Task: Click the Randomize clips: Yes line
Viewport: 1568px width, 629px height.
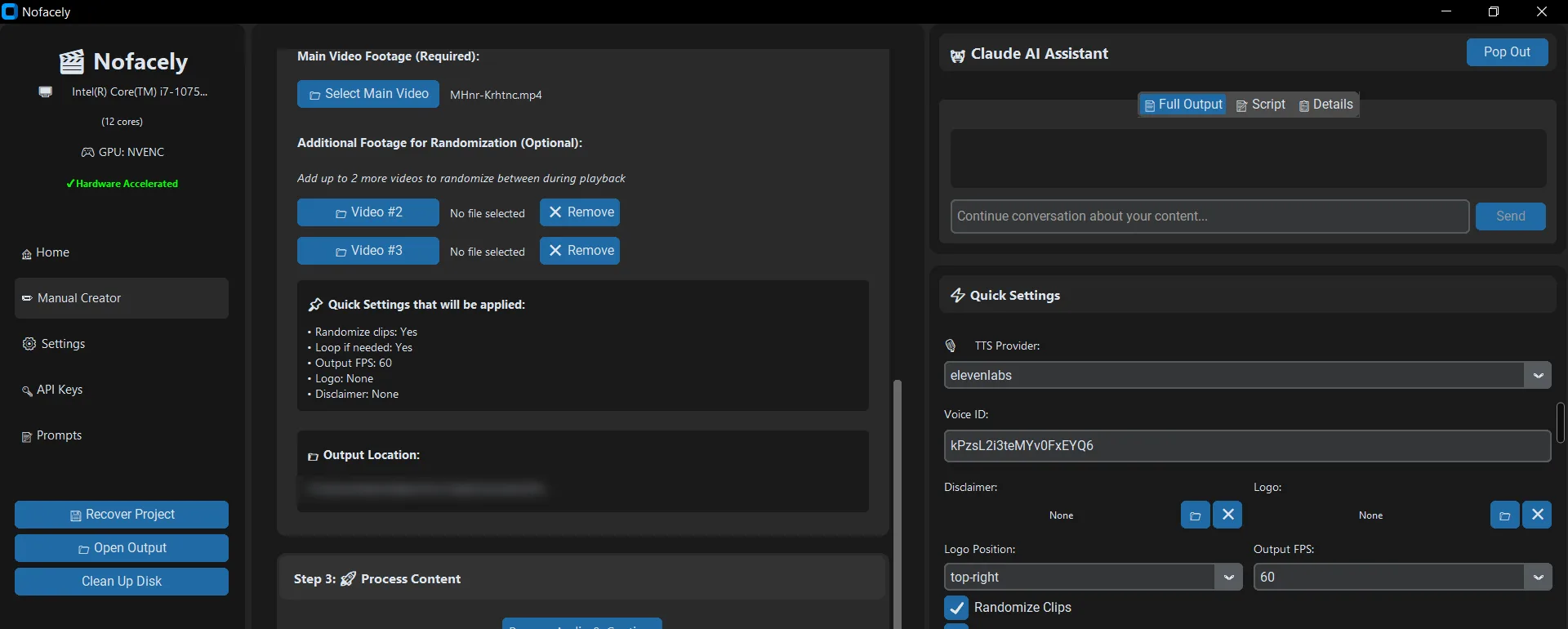Action: pyautogui.click(x=363, y=332)
